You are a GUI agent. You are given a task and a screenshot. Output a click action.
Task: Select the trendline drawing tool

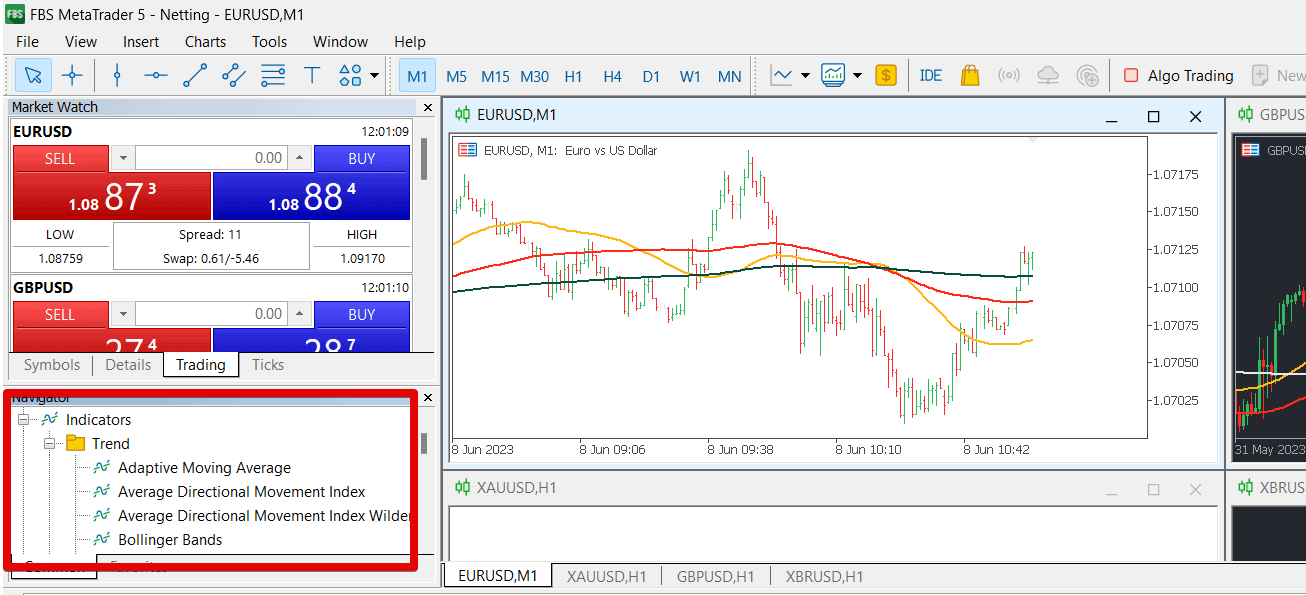pyautogui.click(x=195, y=75)
